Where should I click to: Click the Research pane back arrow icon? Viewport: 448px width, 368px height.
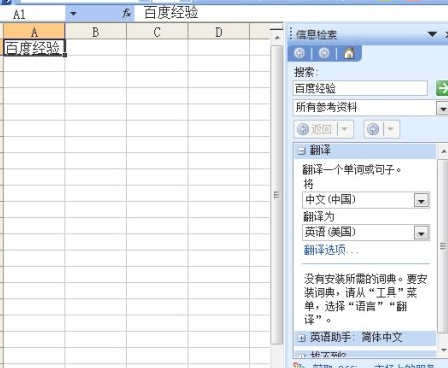click(x=300, y=53)
